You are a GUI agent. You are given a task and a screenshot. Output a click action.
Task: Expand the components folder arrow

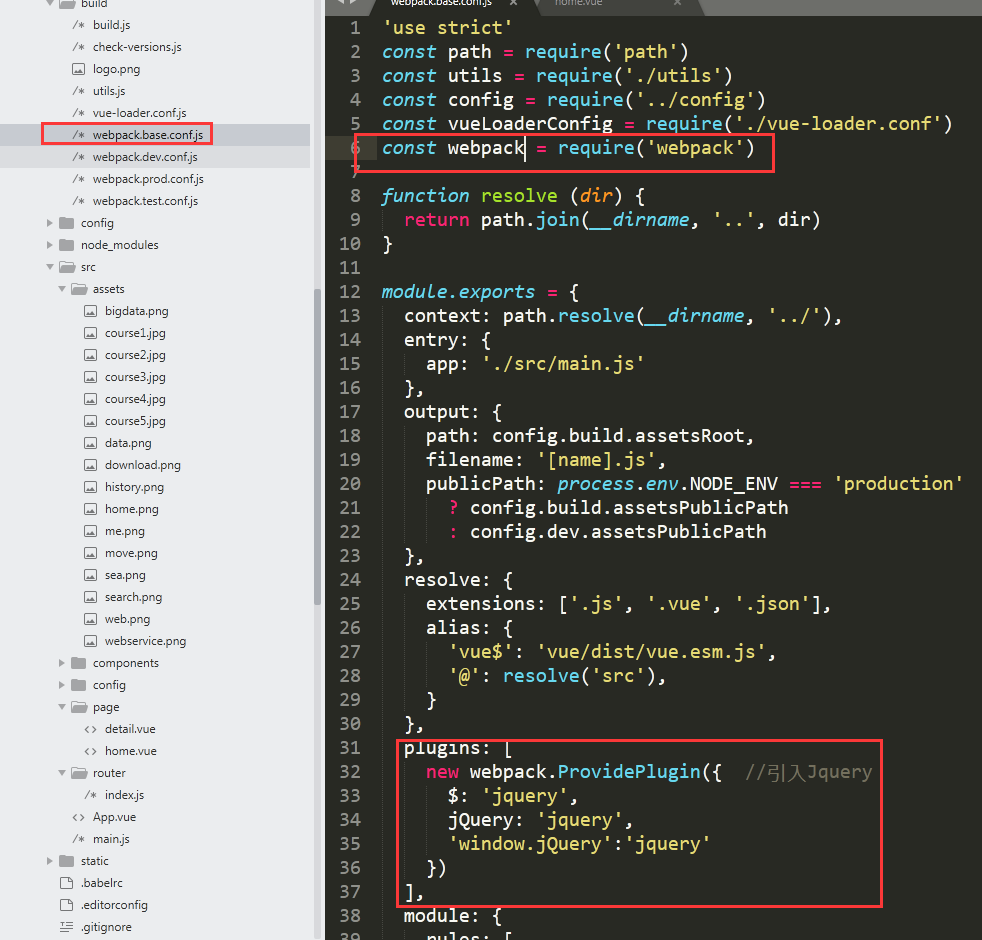[62, 663]
